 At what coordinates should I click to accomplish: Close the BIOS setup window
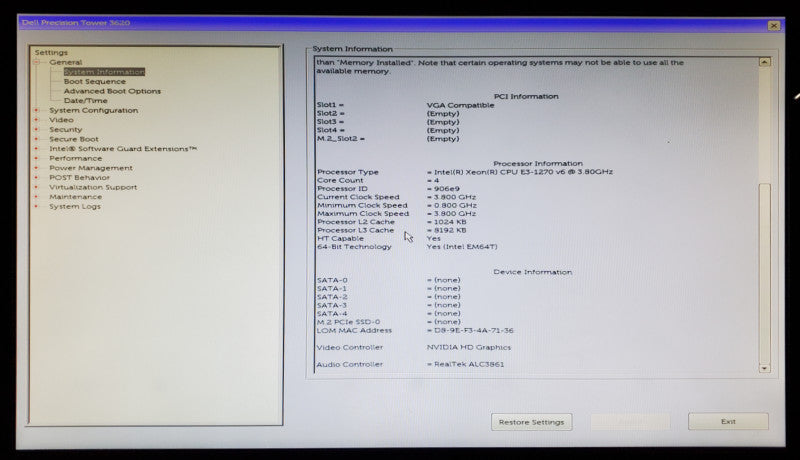point(773,25)
